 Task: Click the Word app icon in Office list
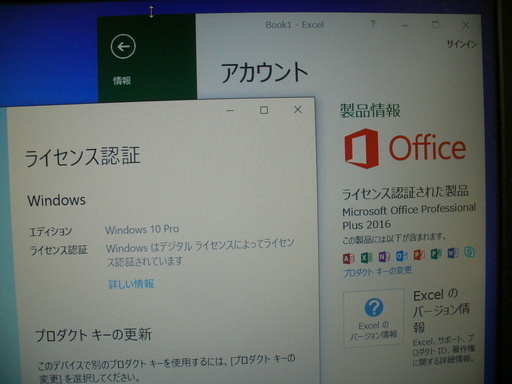453,253
